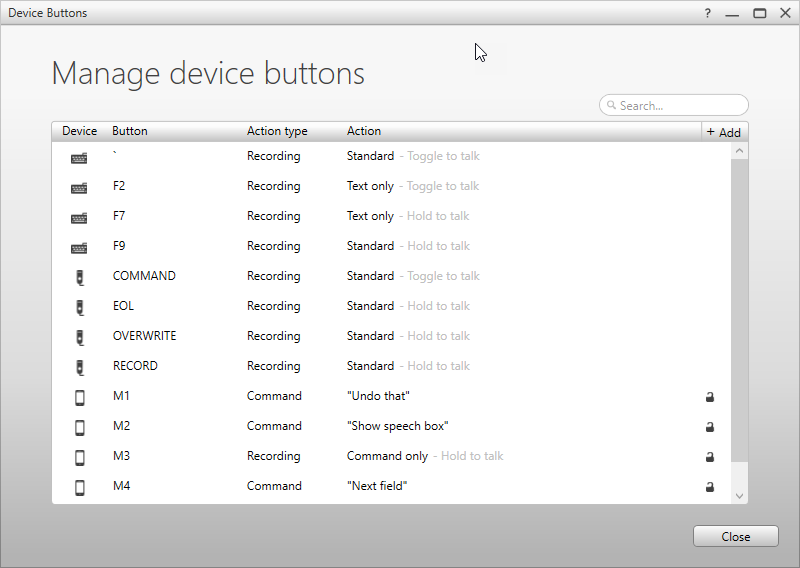The height and width of the screenshot is (568, 800).
Task: Click the keyboard icon for F9 row
Action: (79, 247)
